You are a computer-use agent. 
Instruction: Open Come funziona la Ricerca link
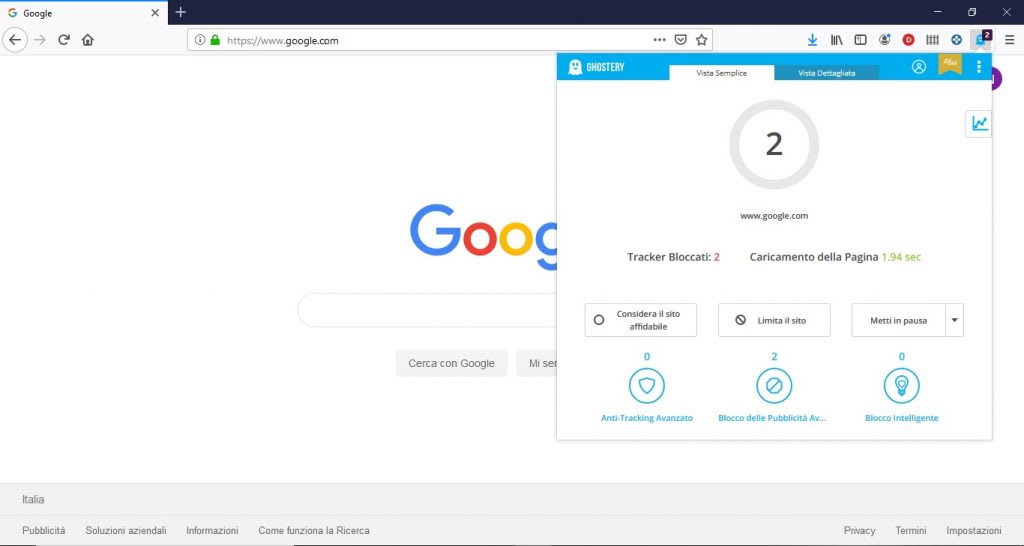(x=313, y=530)
